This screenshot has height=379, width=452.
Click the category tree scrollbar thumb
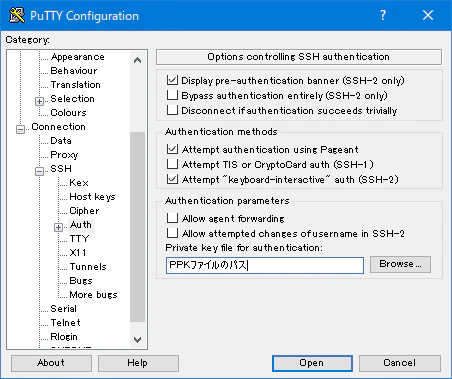[x=137, y=227]
